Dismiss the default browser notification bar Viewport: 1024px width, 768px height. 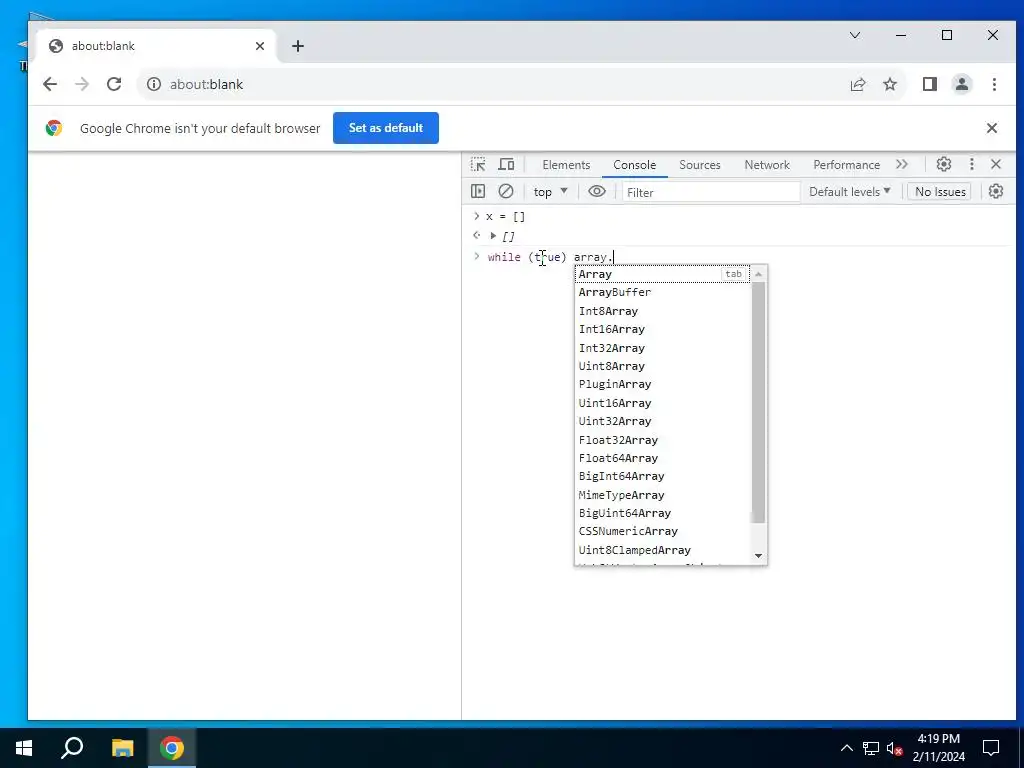(991, 128)
